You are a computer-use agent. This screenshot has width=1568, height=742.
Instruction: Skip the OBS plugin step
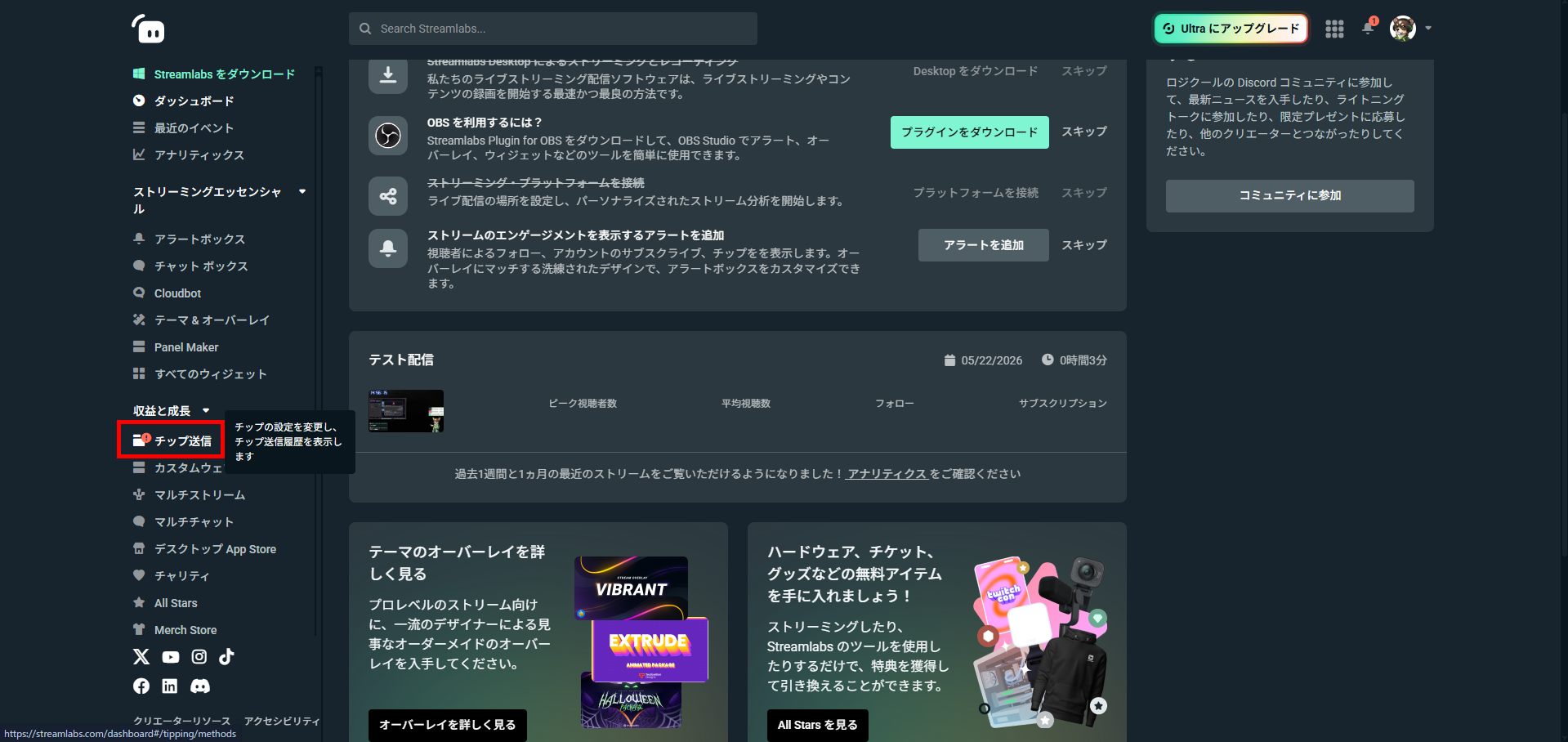point(1084,132)
